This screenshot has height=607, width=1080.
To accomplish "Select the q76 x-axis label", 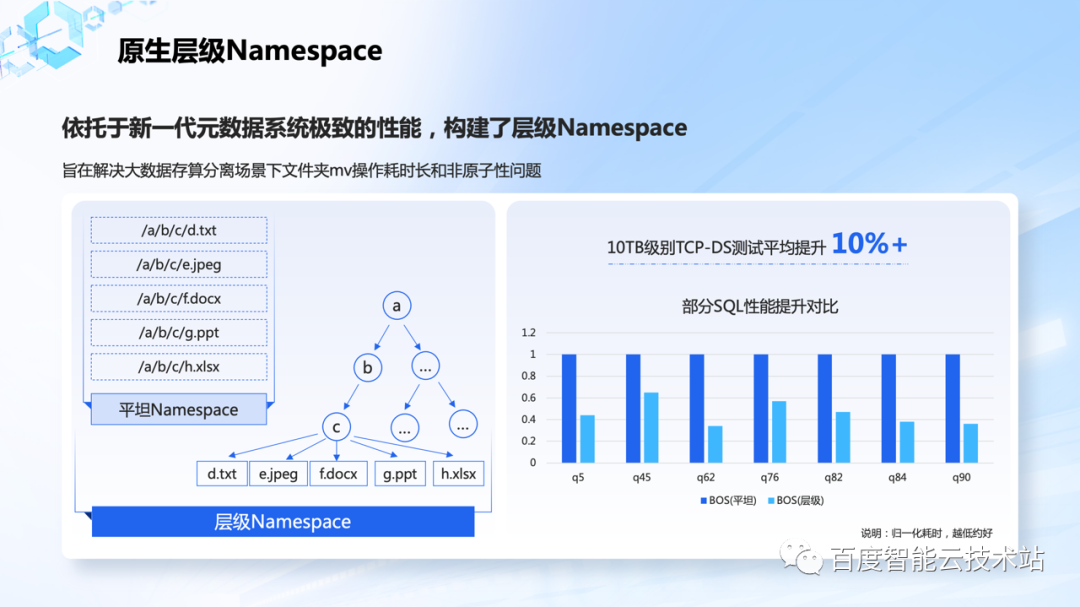I will [769, 477].
